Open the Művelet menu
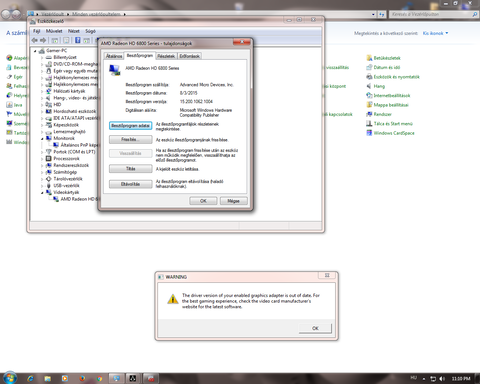 pyautogui.click(x=54, y=31)
